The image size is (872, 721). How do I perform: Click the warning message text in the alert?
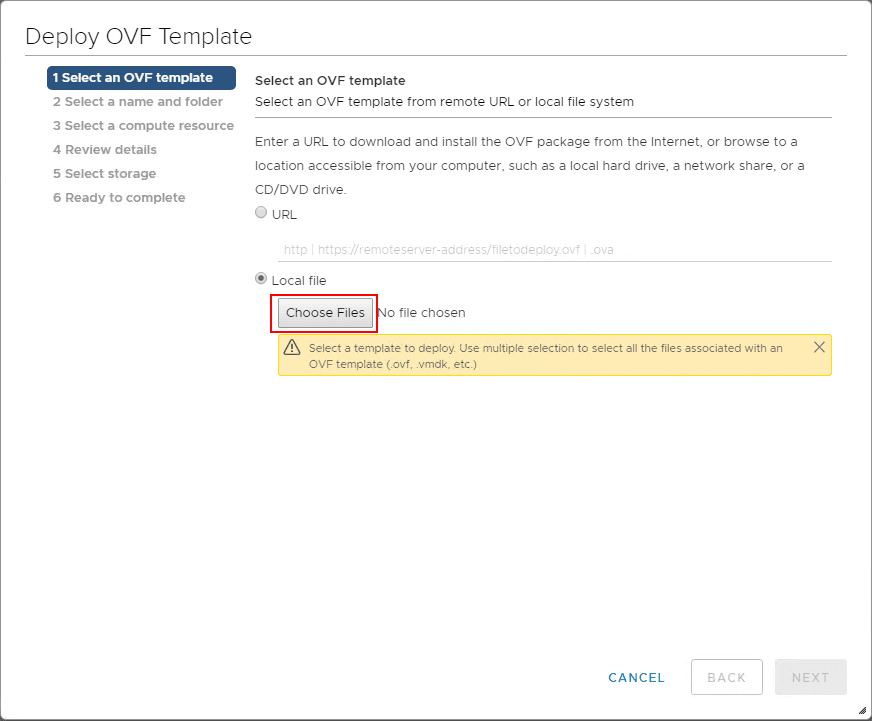(x=546, y=356)
